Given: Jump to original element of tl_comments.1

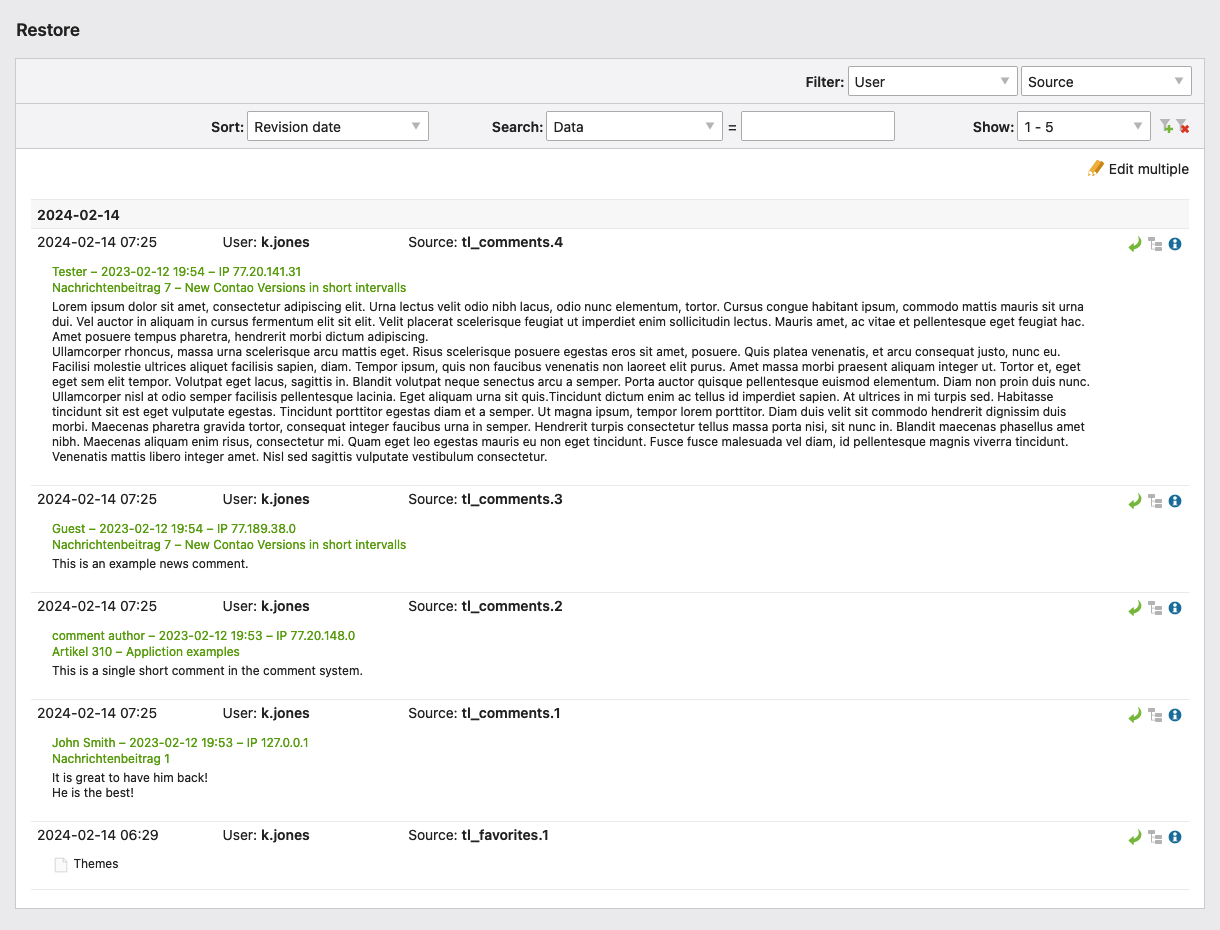Looking at the screenshot, I should pos(1155,715).
